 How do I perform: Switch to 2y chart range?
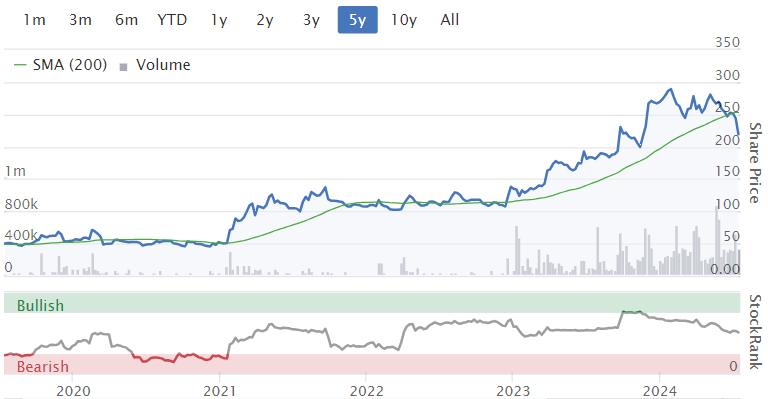tap(265, 20)
